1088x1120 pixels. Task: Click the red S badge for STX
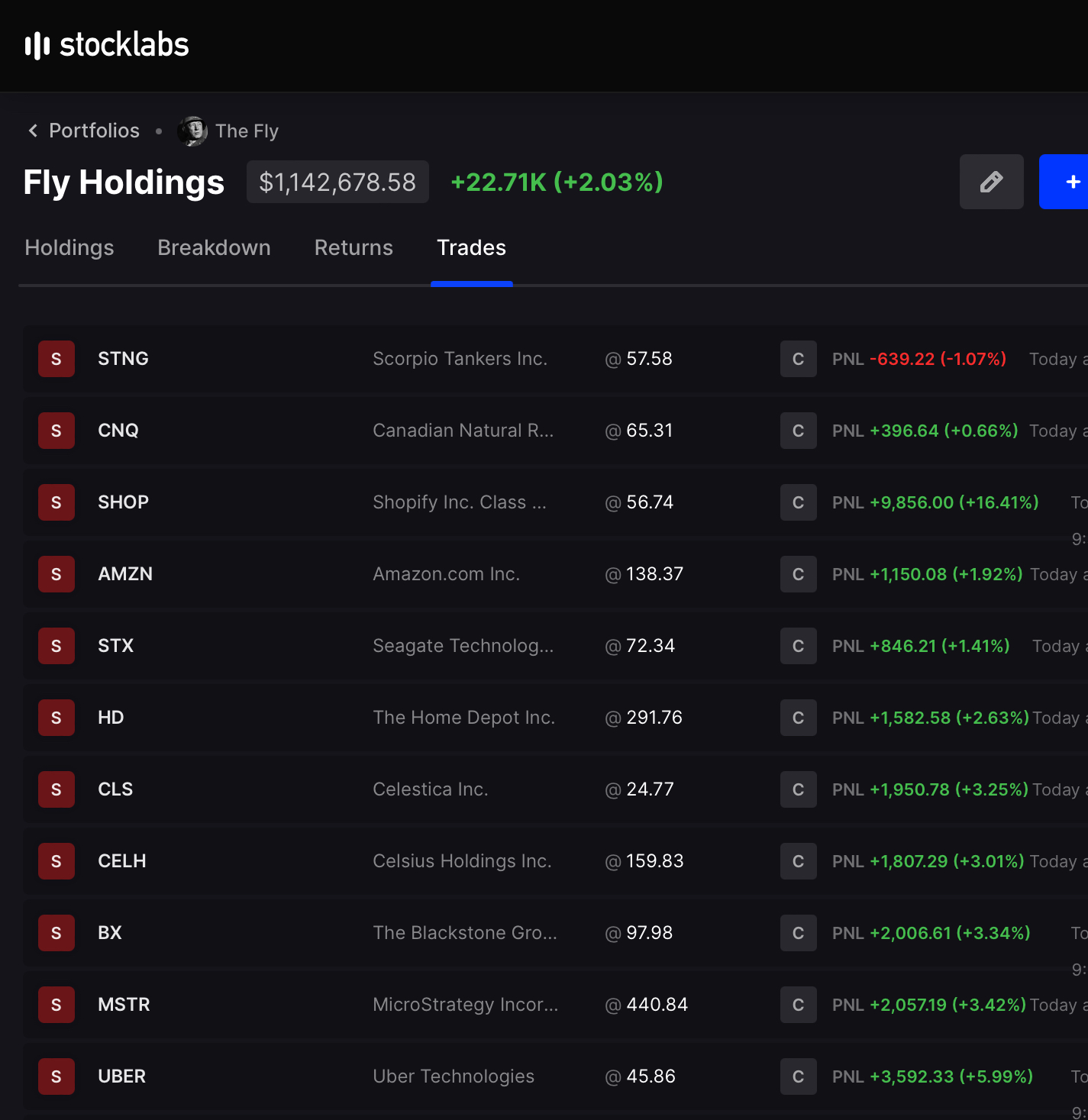[56, 646]
